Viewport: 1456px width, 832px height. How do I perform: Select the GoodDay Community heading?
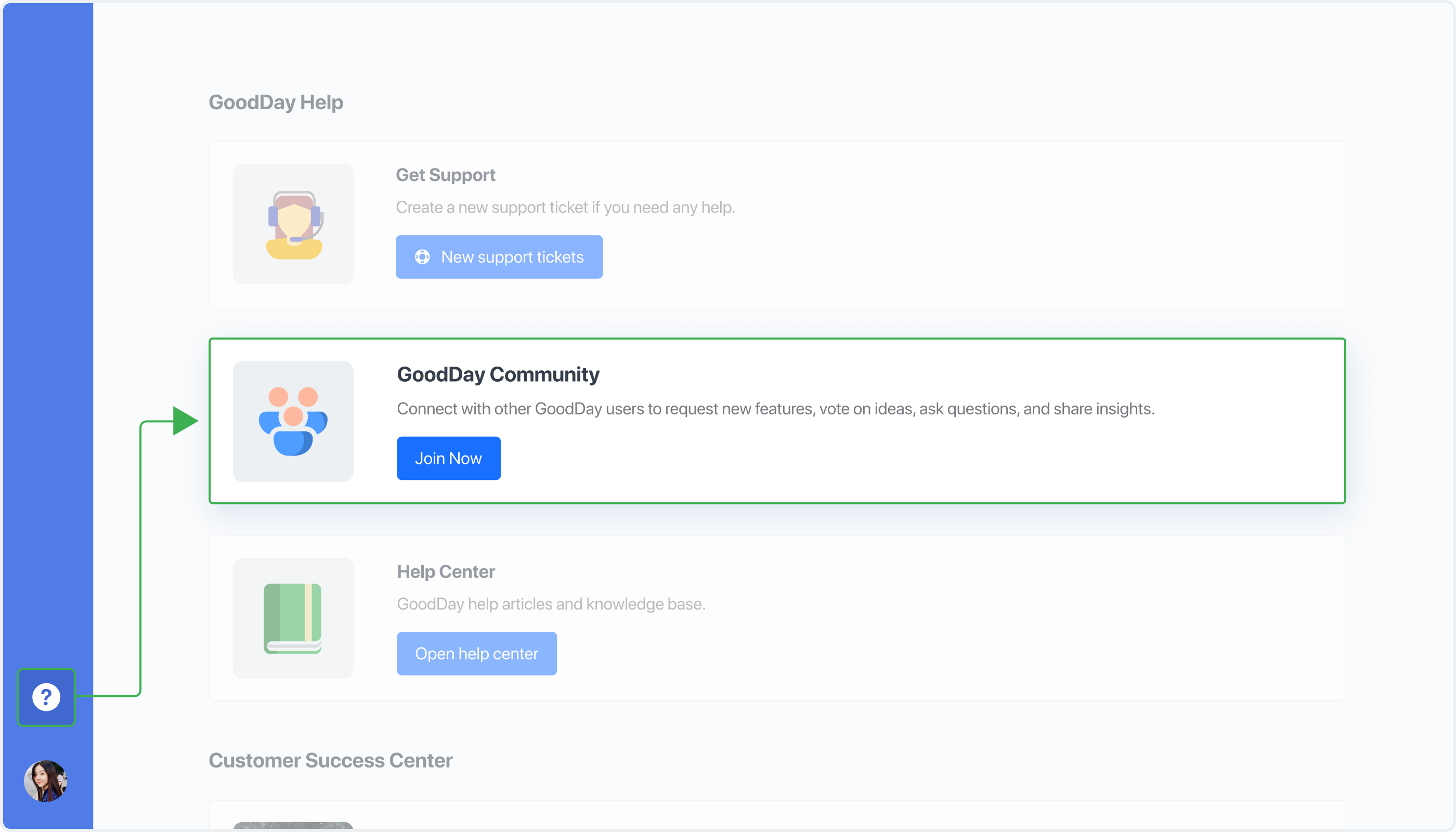[498, 374]
